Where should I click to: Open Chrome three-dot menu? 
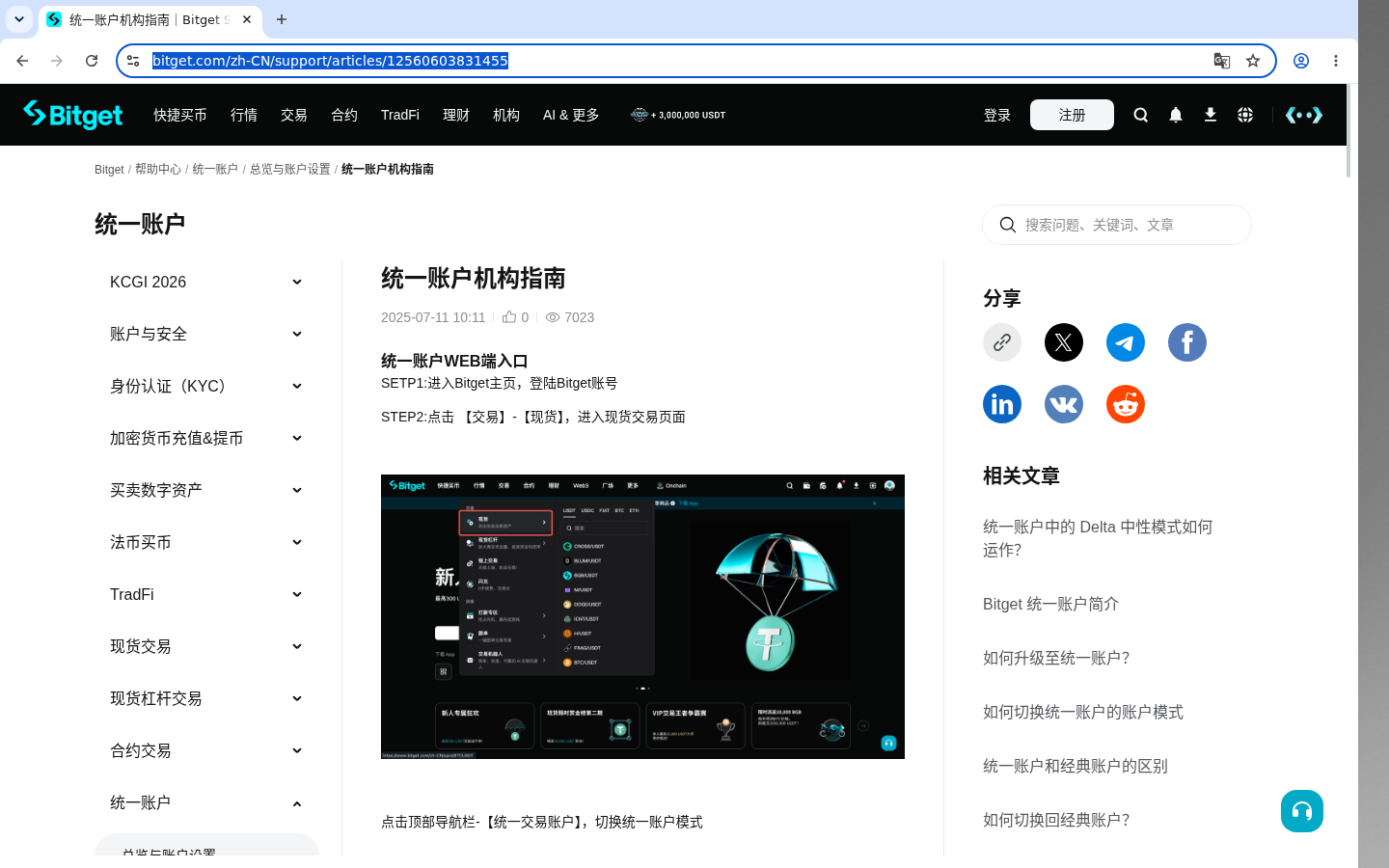click(1336, 61)
